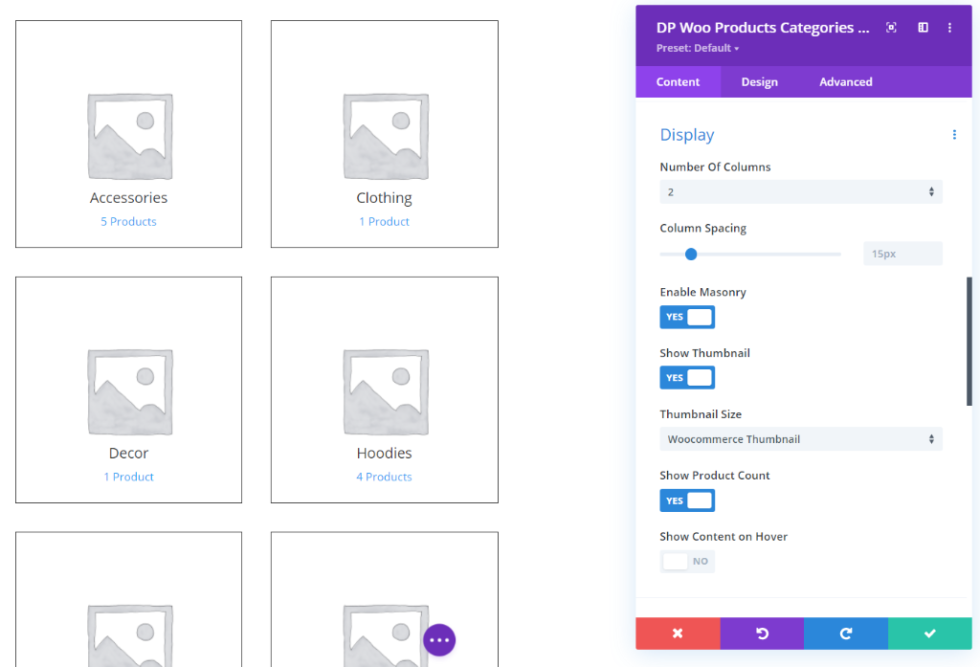This screenshot has width=980, height=667.
Task: Open the Number Of Columns dropdown
Action: tap(800, 191)
